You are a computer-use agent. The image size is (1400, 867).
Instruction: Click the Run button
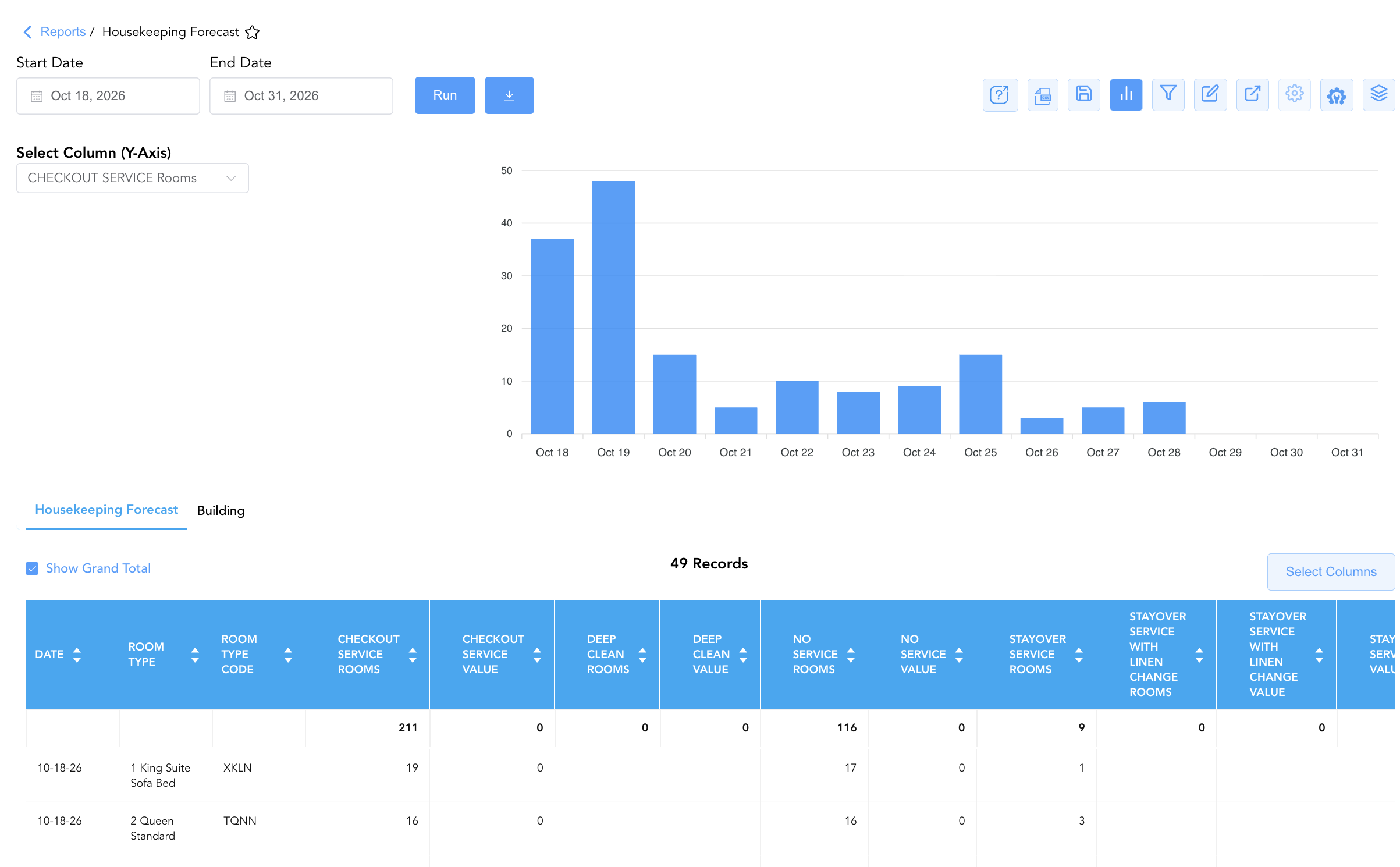pyautogui.click(x=445, y=95)
